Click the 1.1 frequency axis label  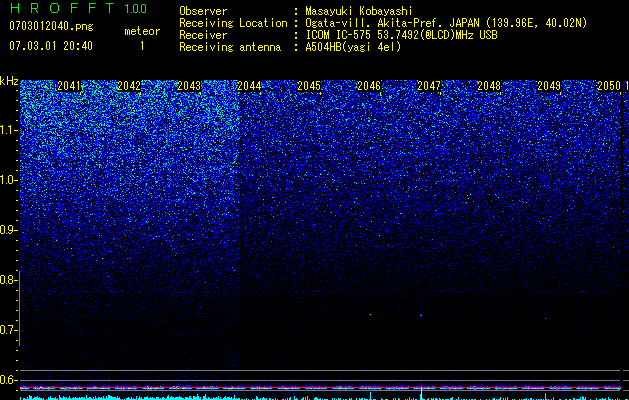(x=8, y=130)
